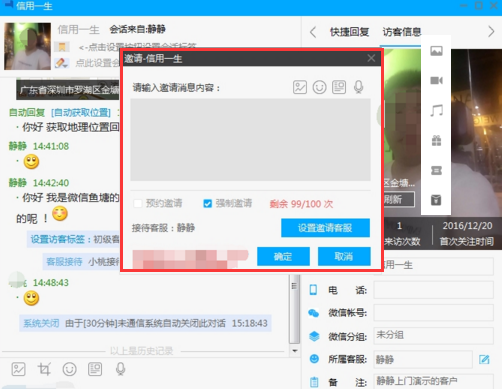Viewport: 504px width, 389px height.
Task: Click 剩余 99/100 次 counter text
Action: click(x=301, y=204)
